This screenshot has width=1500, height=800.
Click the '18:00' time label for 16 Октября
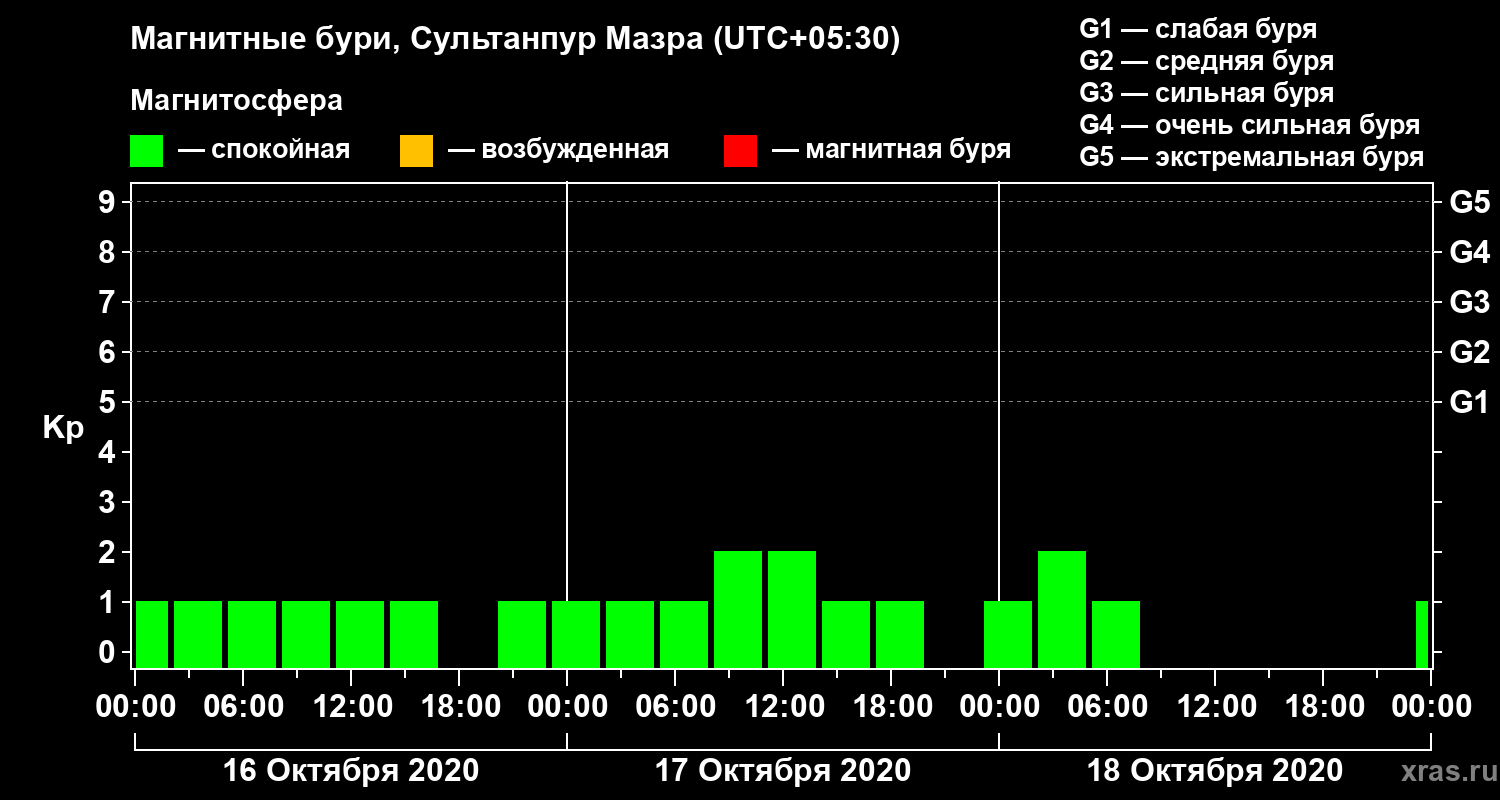pyautogui.click(x=459, y=706)
